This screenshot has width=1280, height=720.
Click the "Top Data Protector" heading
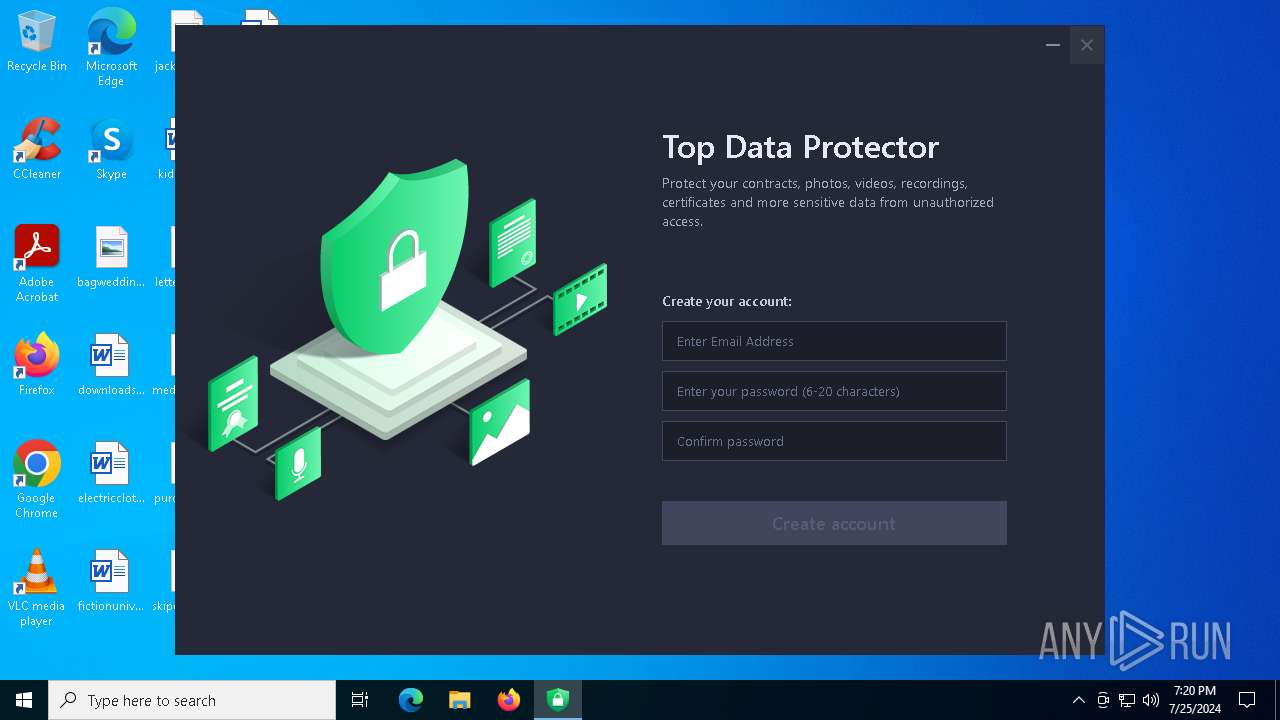point(800,148)
